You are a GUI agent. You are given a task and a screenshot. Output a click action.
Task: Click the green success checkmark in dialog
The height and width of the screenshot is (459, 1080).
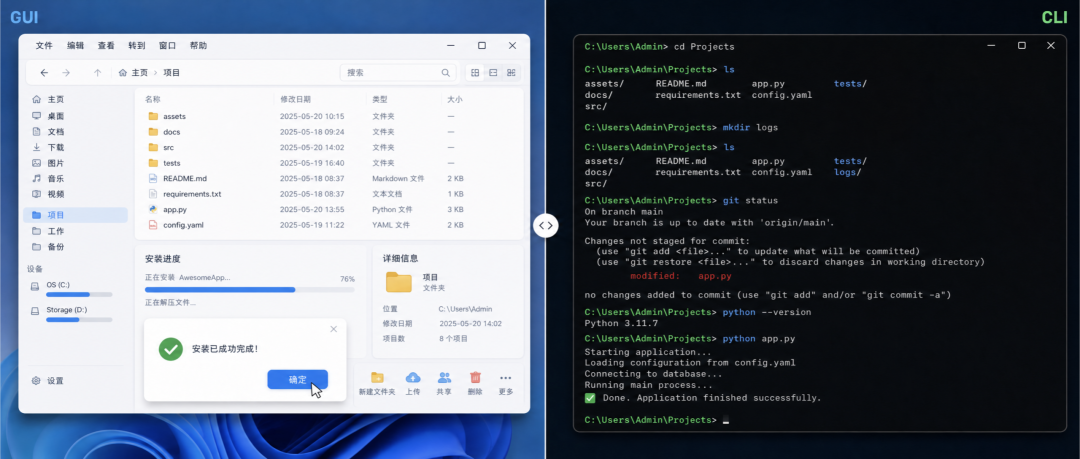pos(171,349)
